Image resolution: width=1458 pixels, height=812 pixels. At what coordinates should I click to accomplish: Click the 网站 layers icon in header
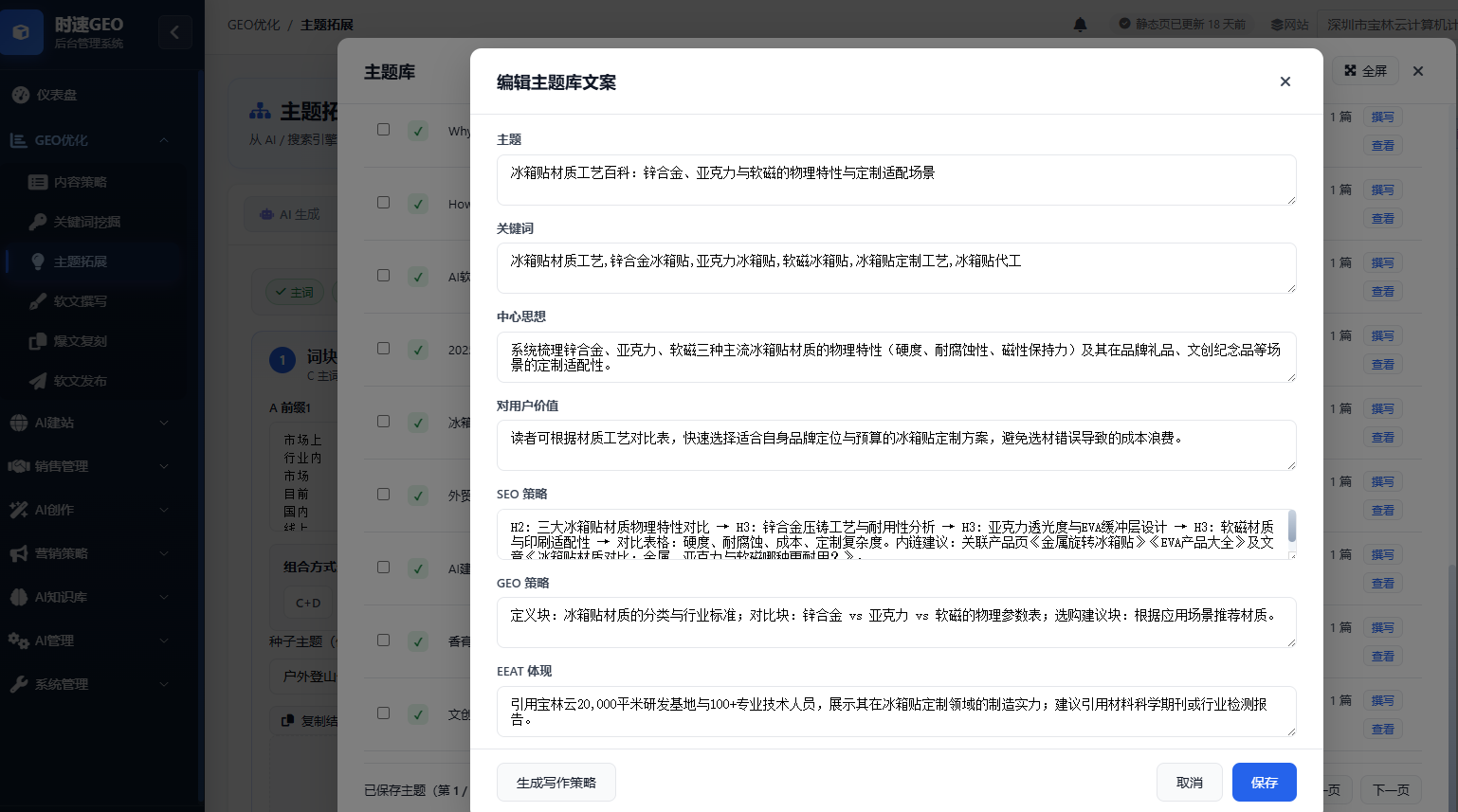coord(1277,25)
